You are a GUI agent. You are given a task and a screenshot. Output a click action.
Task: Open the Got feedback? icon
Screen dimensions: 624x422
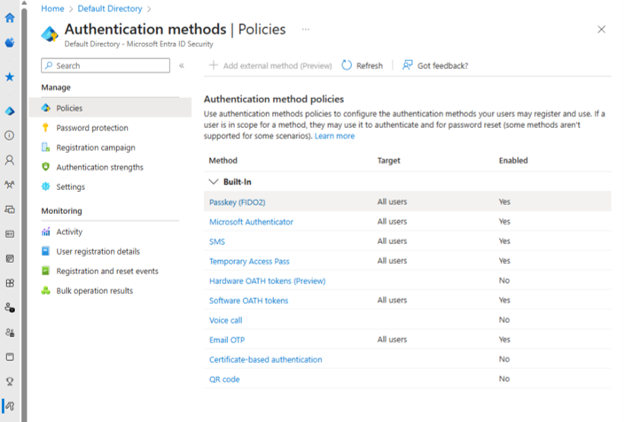point(407,65)
